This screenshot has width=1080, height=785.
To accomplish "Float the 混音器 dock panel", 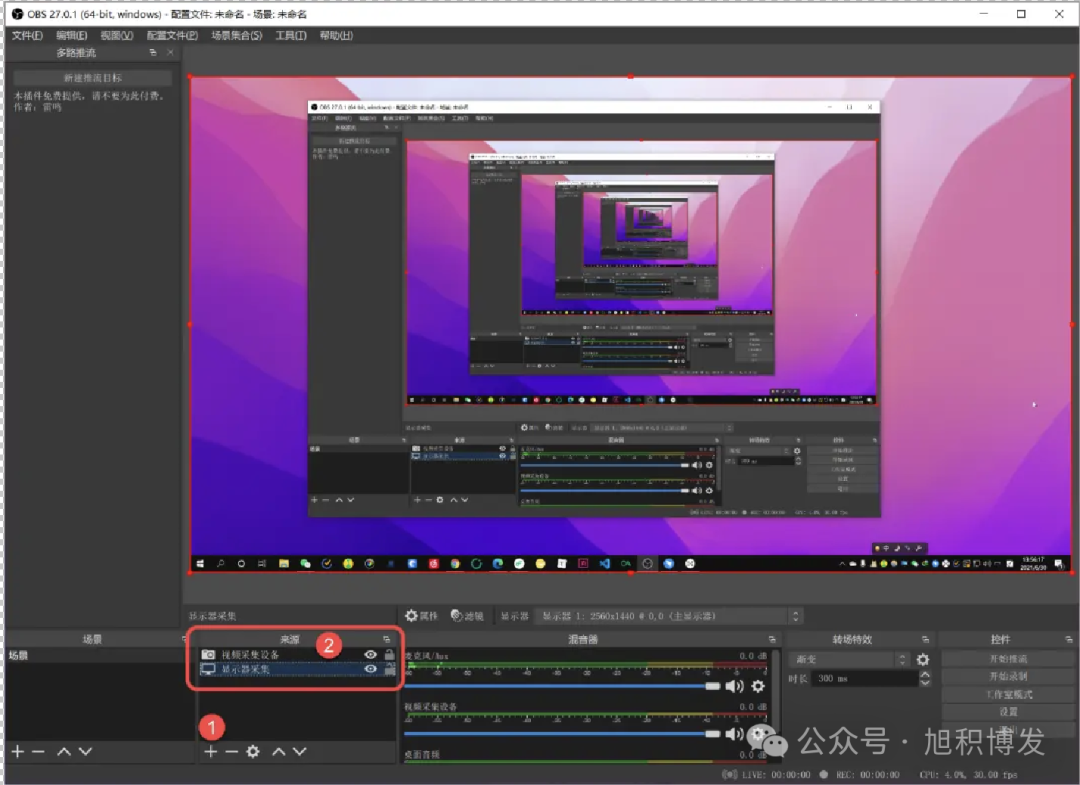I will (772, 640).
